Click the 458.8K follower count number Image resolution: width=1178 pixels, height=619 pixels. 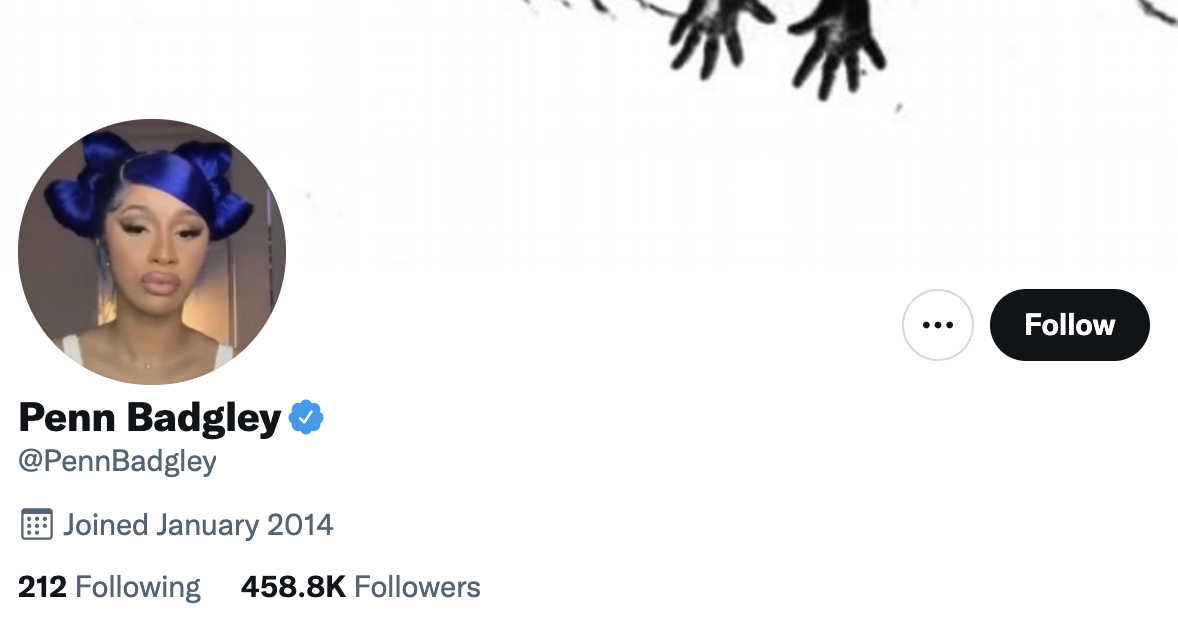tap(294, 587)
